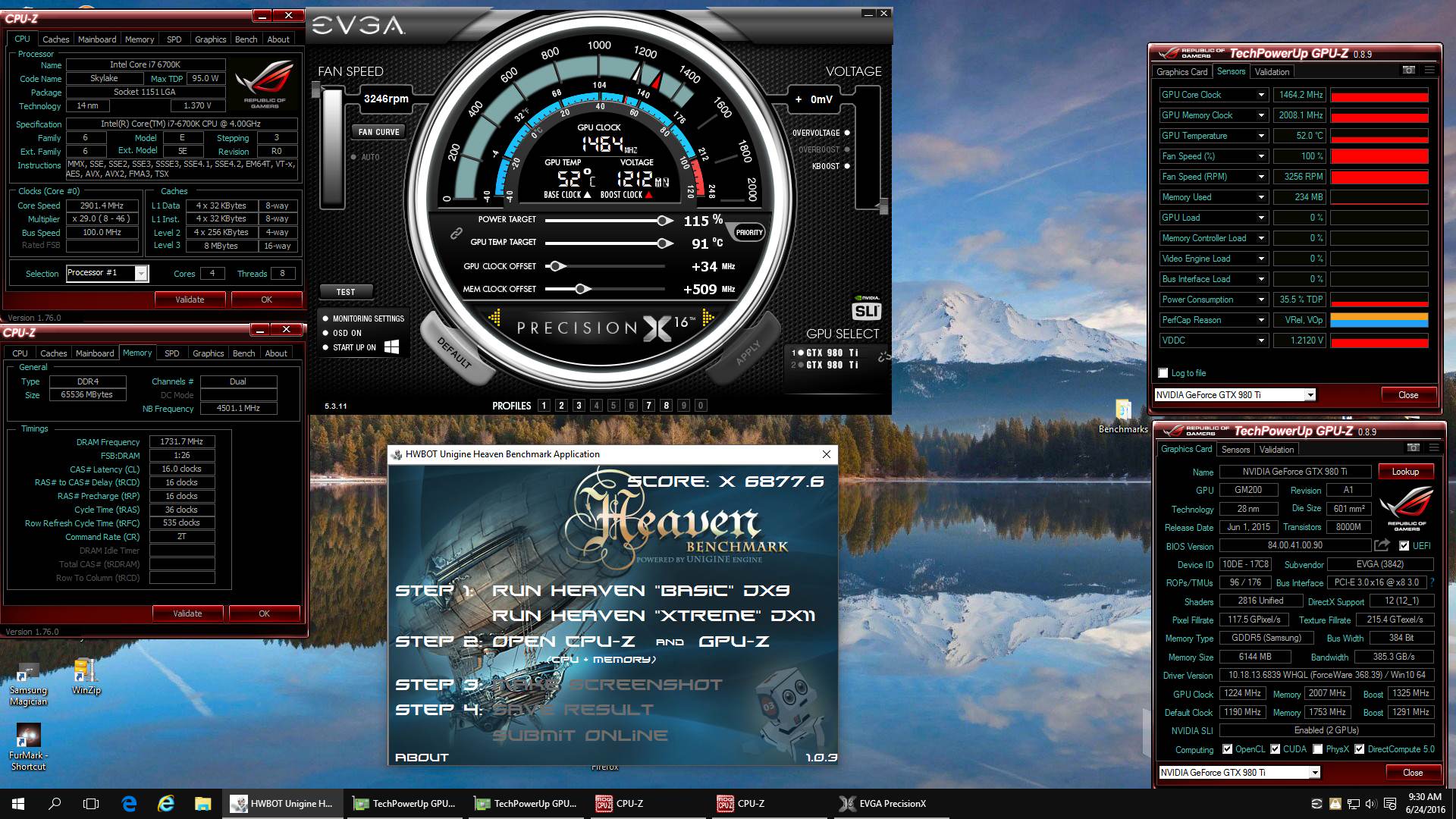
Task: Open the Samsung Magician desktop shortcut
Action: [28, 683]
